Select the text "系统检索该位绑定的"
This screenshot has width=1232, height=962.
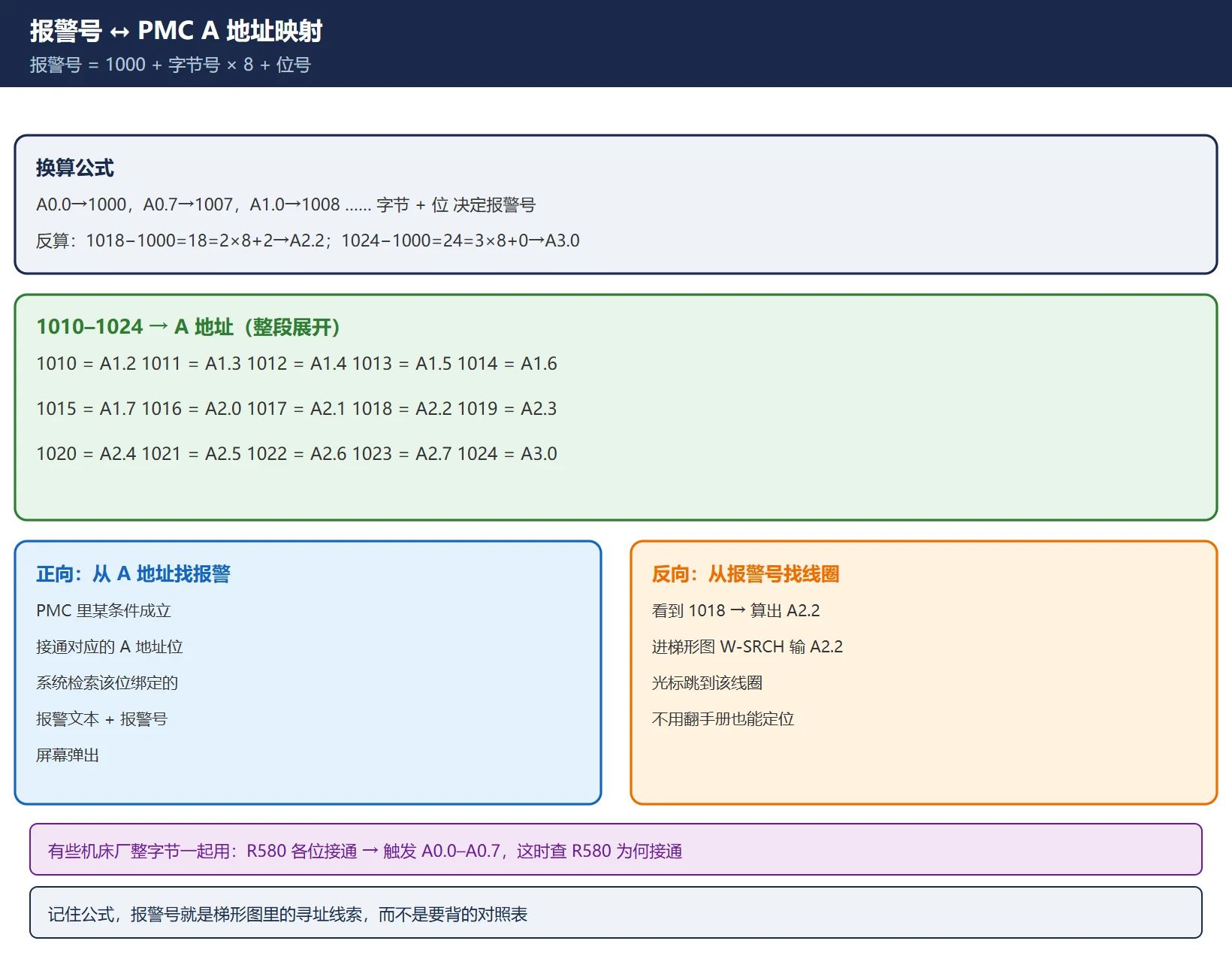coord(107,682)
